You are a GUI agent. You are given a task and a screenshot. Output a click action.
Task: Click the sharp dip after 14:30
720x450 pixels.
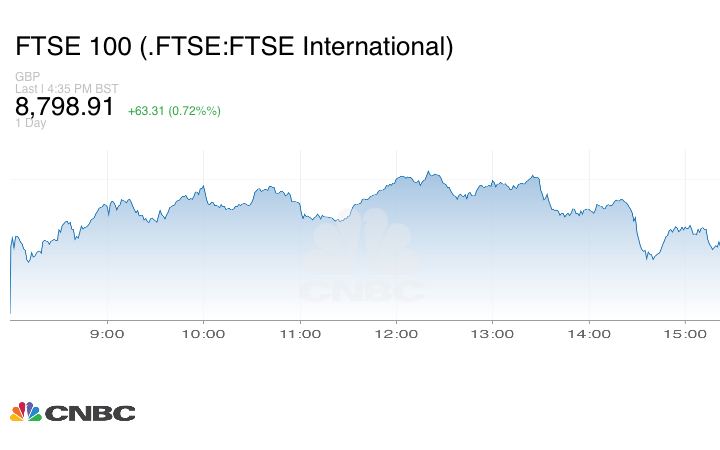[x=650, y=259]
